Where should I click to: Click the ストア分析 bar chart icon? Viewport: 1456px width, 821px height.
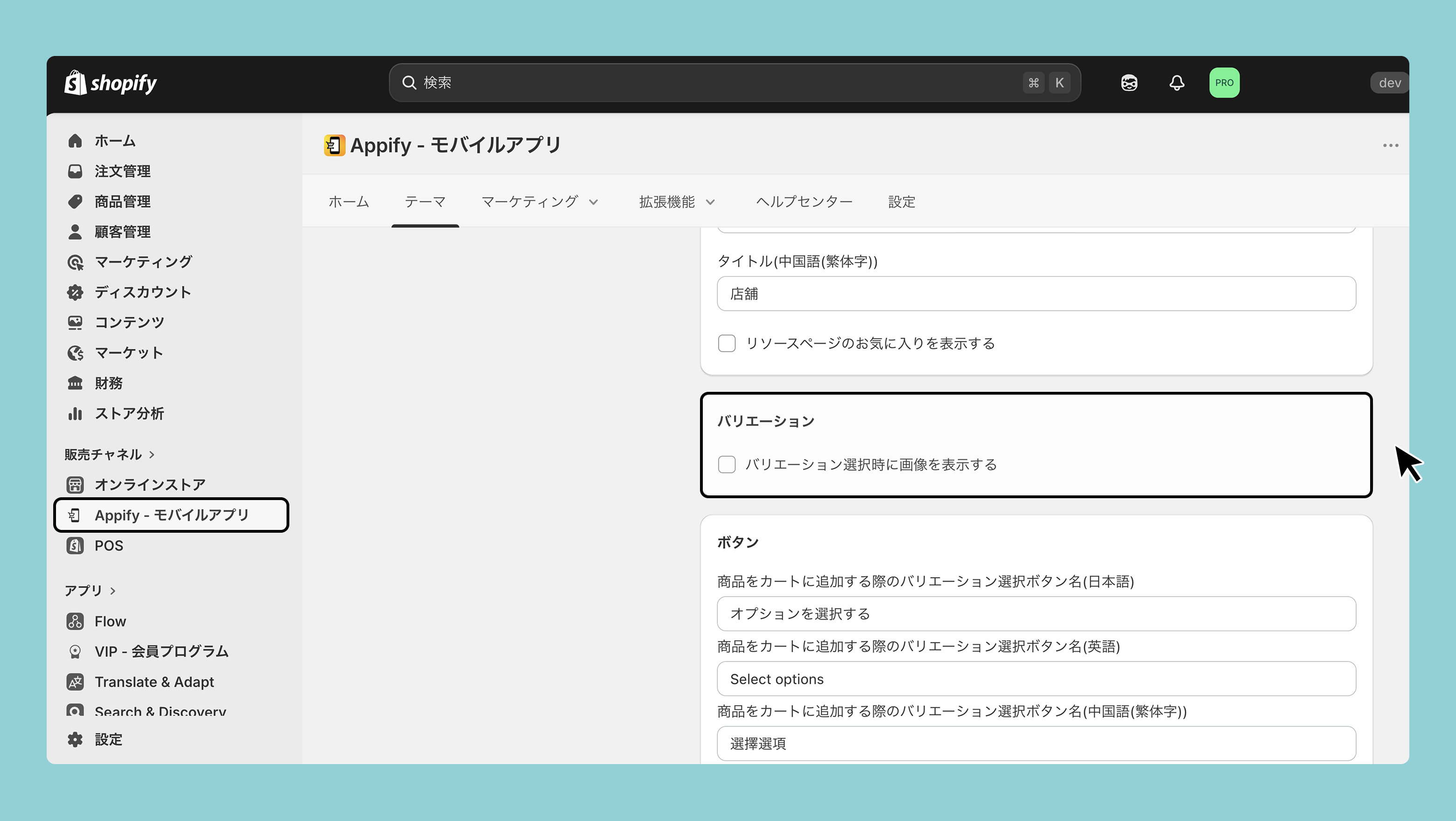click(75, 414)
